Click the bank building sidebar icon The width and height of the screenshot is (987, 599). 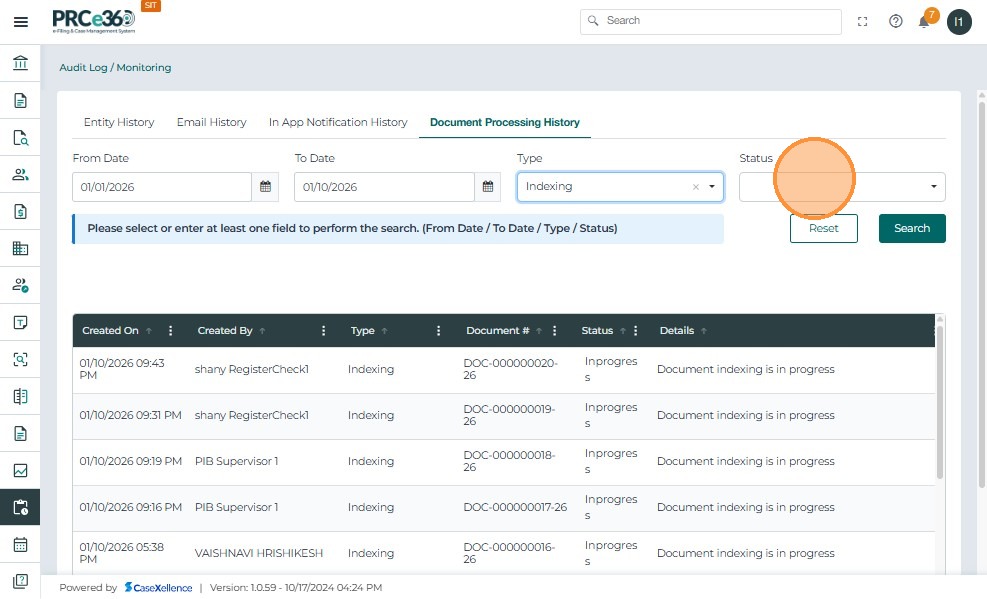(20, 64)
